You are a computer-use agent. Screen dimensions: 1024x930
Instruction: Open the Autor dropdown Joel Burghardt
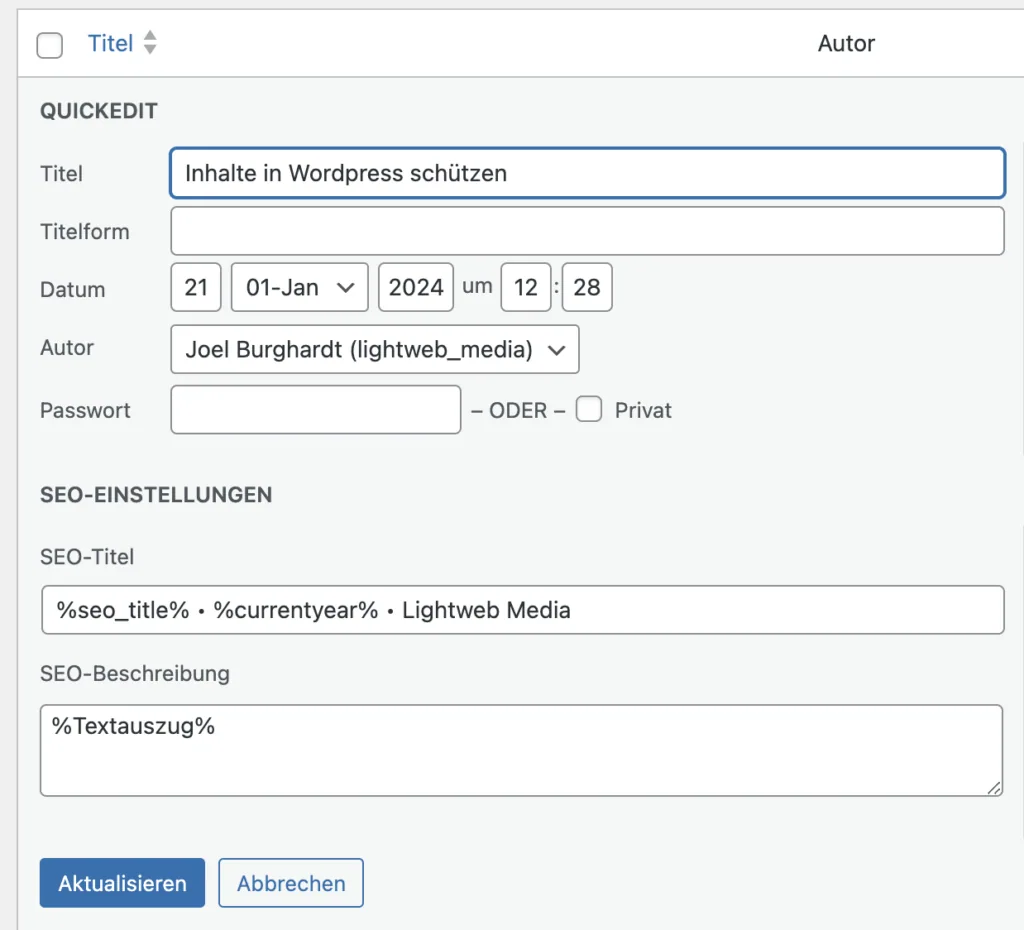pos(375,349)
